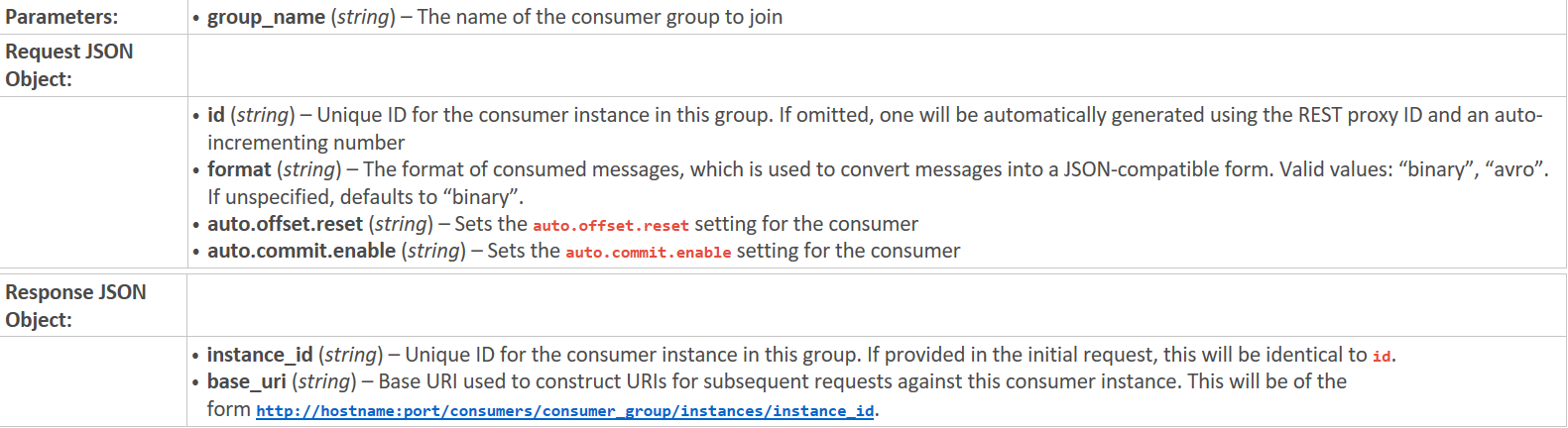Click the Request JSON Object: header
The height and width of the screenshot is (428, 1568).
point(69,65)
